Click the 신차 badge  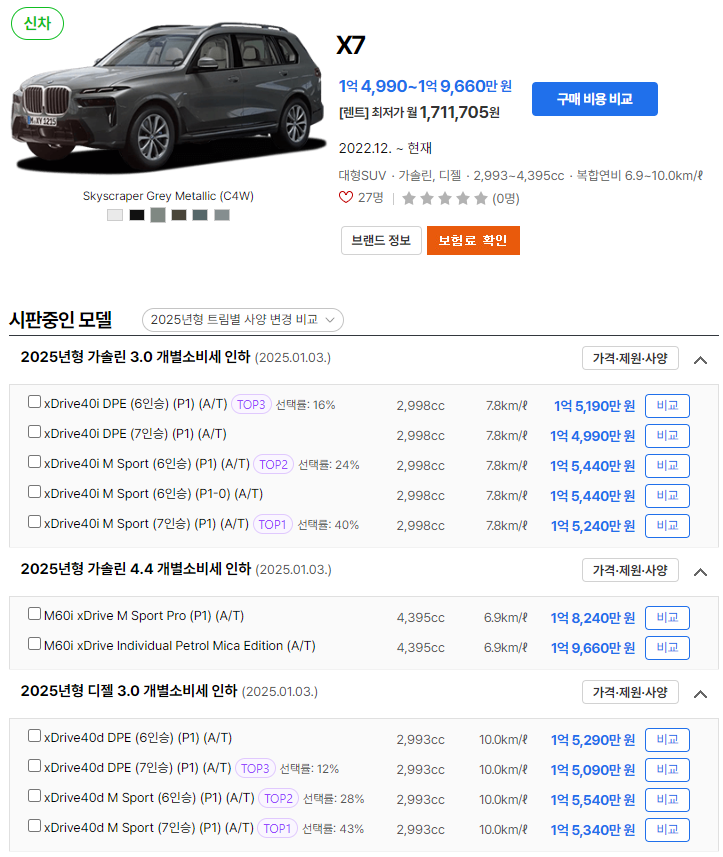point(37,23)
